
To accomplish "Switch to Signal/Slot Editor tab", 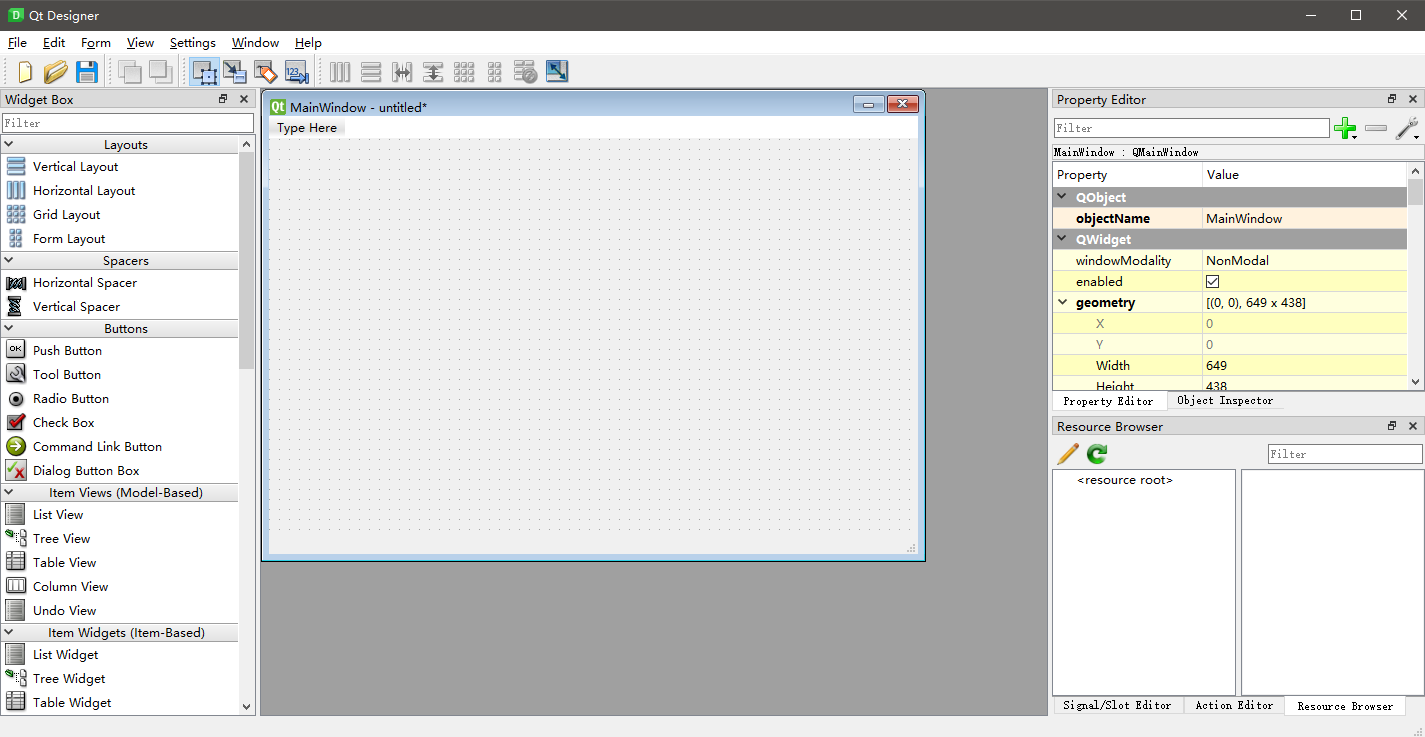I will coord(1117,705).
